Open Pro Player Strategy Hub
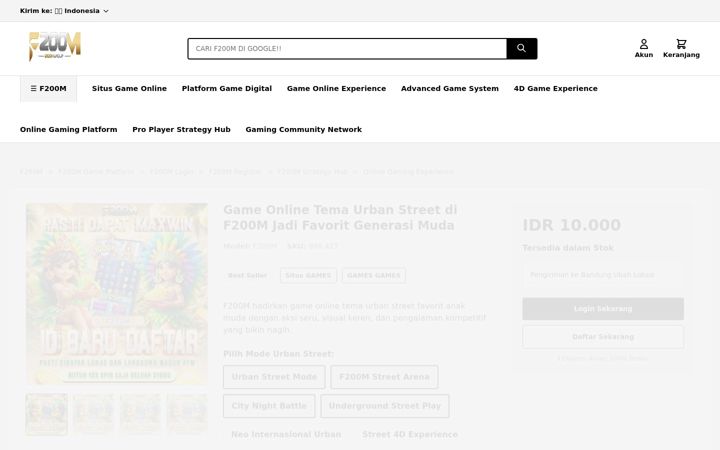 pyautogui.click(x=181, y=129)
